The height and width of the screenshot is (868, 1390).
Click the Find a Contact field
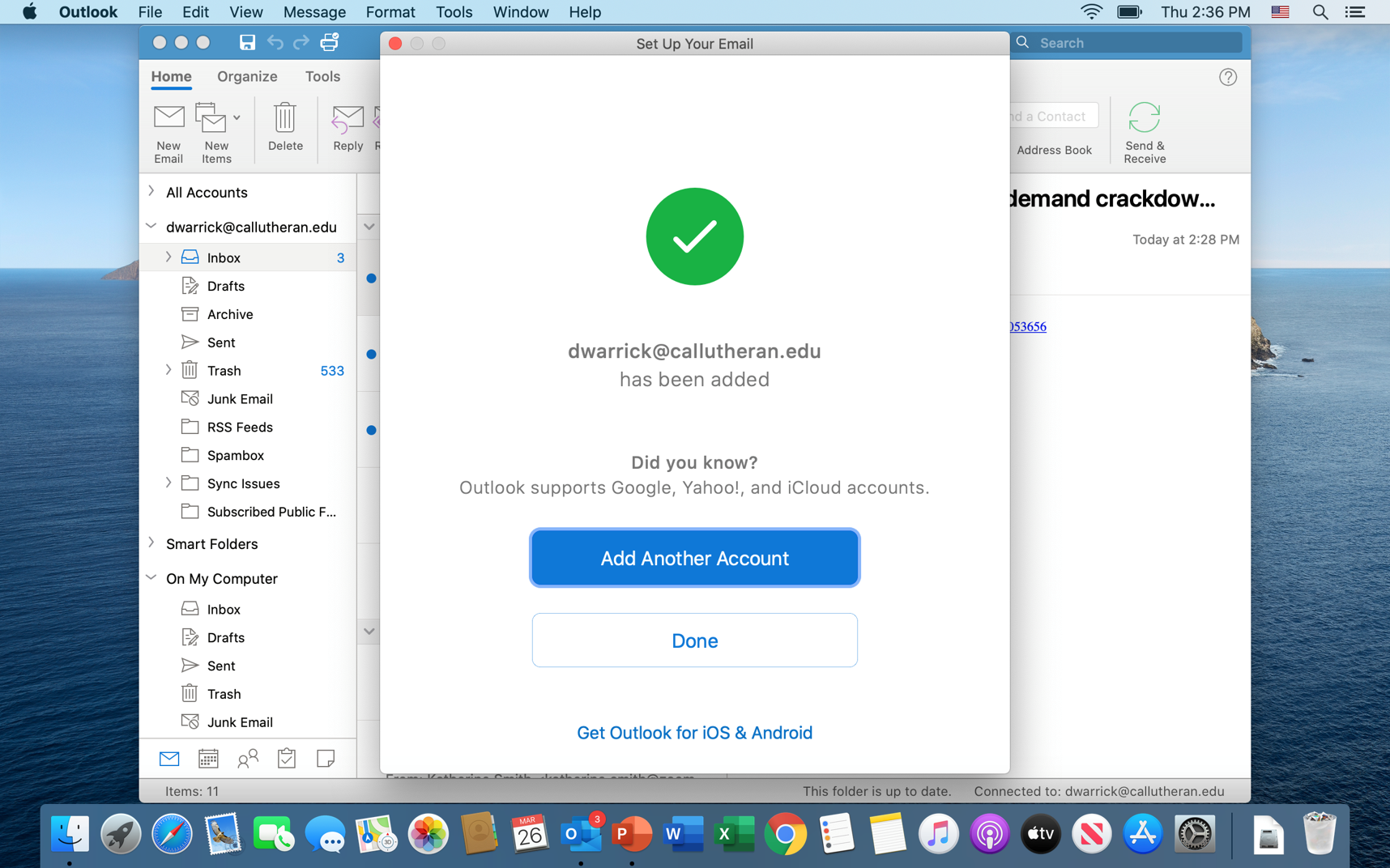point(1054,116)
